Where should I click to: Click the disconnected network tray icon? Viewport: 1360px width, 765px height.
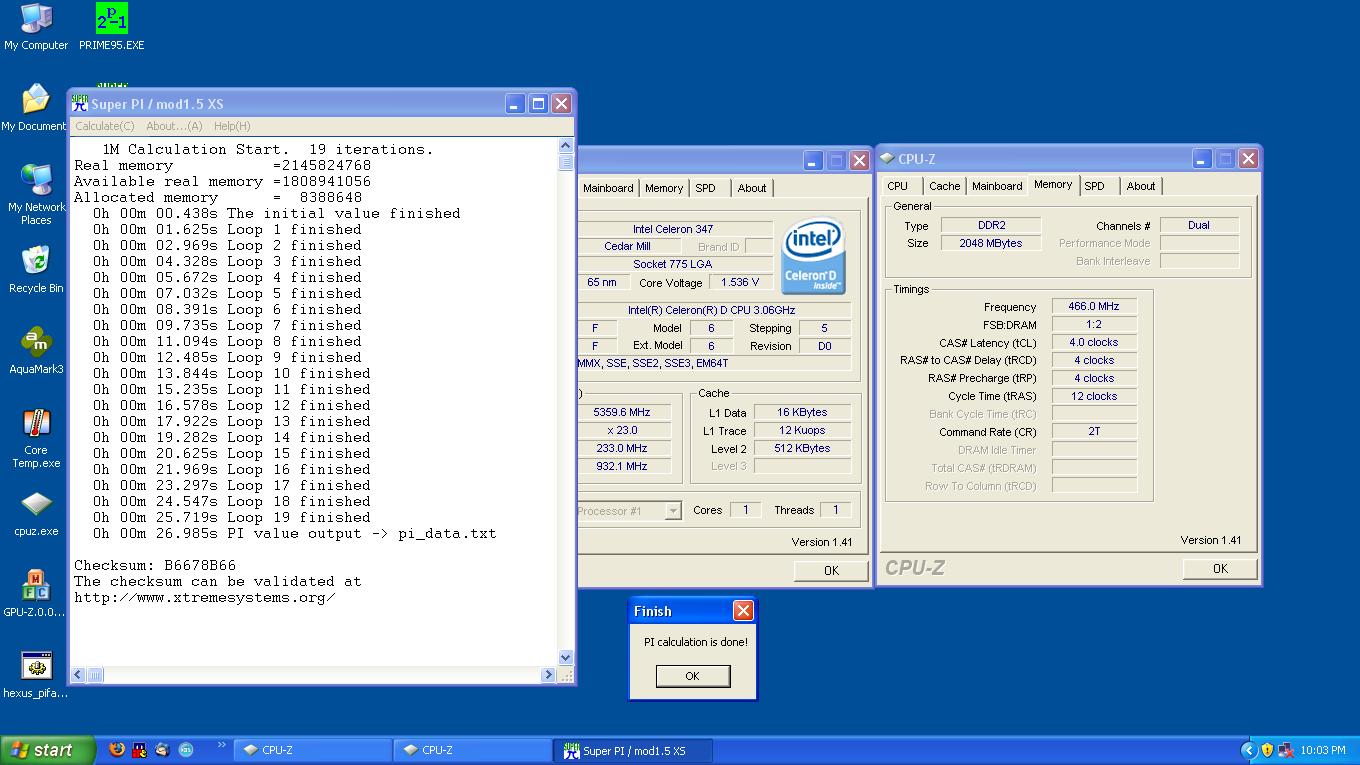[1286, 750]
